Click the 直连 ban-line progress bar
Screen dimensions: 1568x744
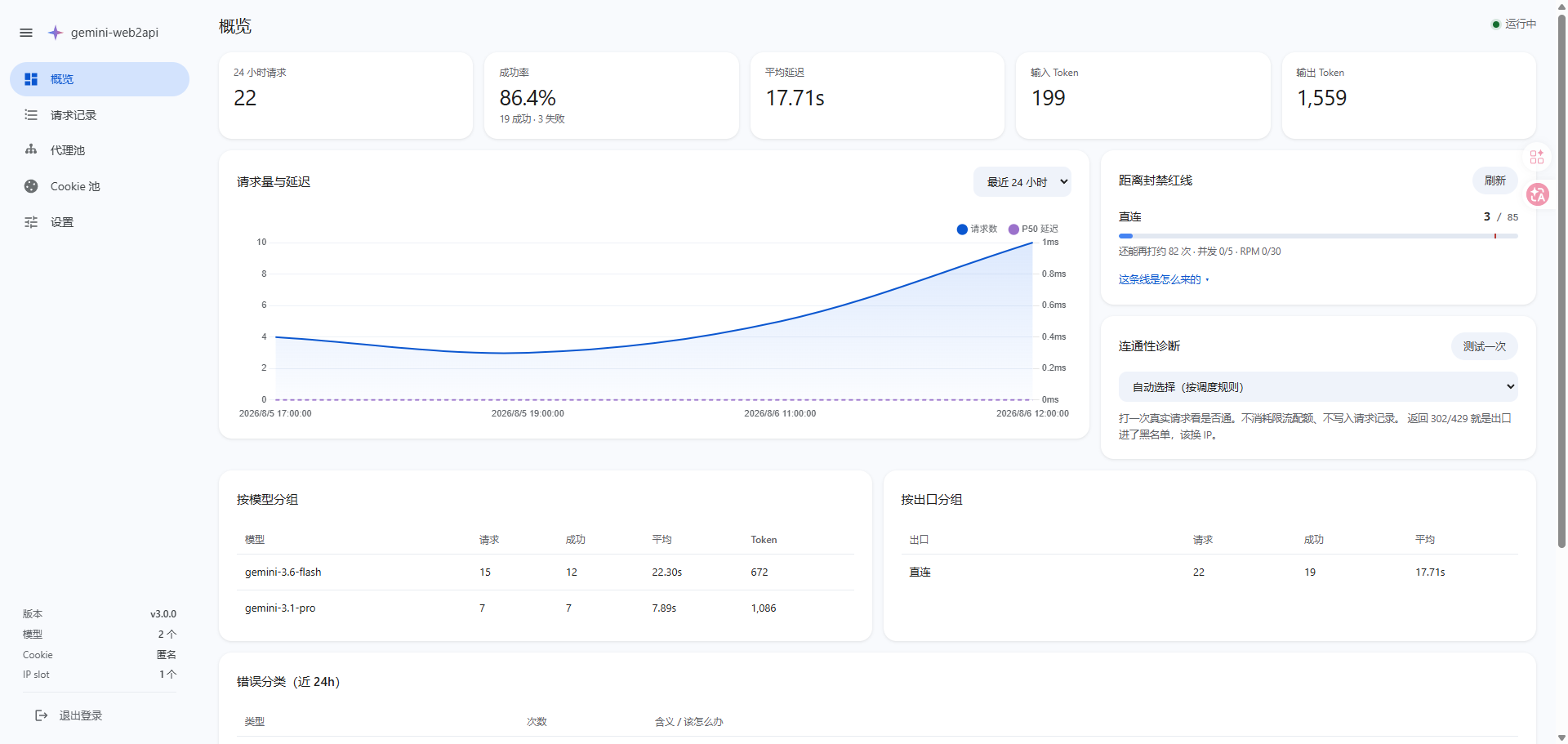pos(1318,236)
